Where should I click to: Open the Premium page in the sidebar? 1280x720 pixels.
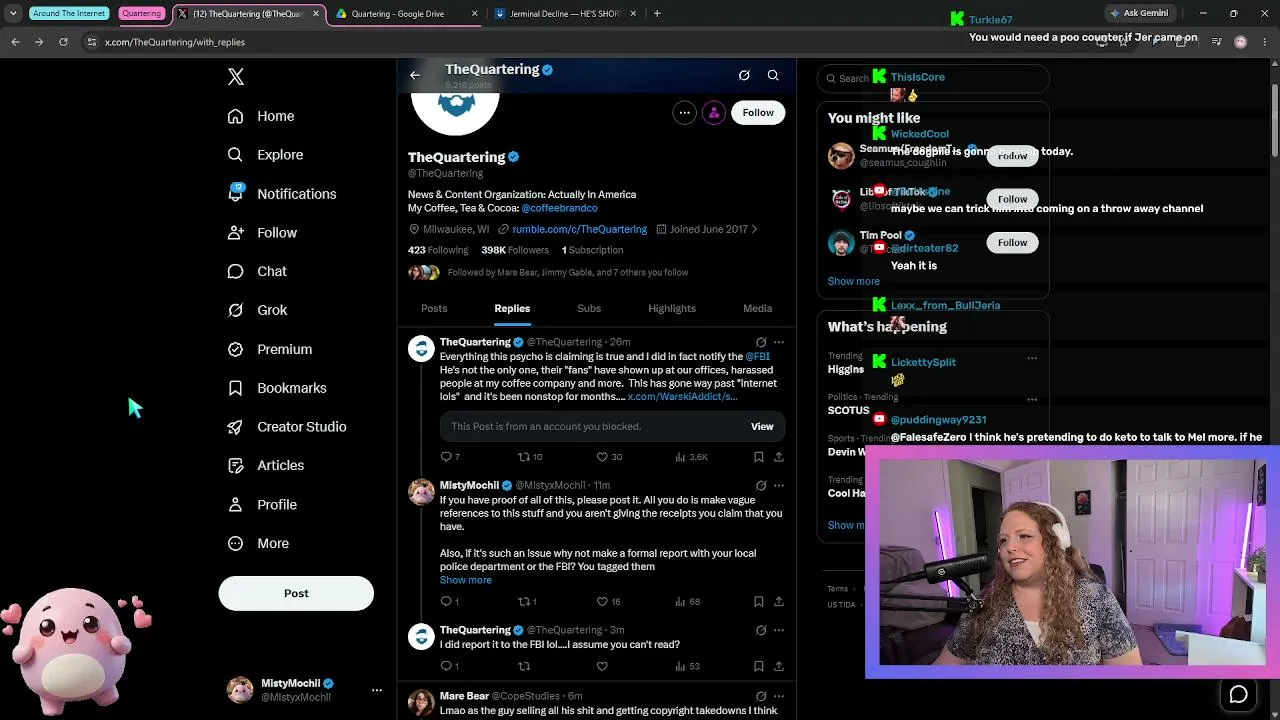coord(270,349)
